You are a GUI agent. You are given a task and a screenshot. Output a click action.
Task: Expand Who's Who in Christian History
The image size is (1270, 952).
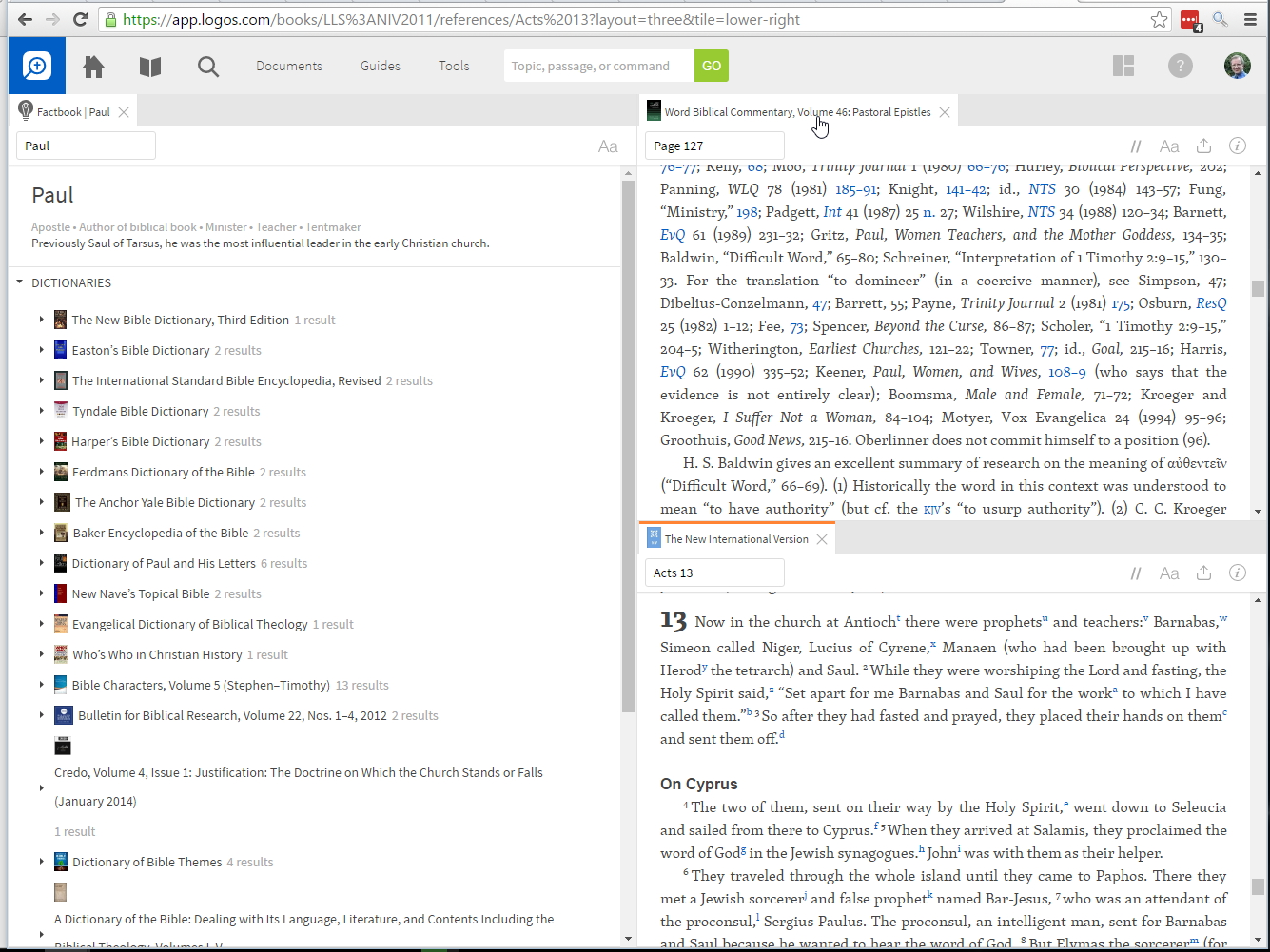[x=41, y=654]
